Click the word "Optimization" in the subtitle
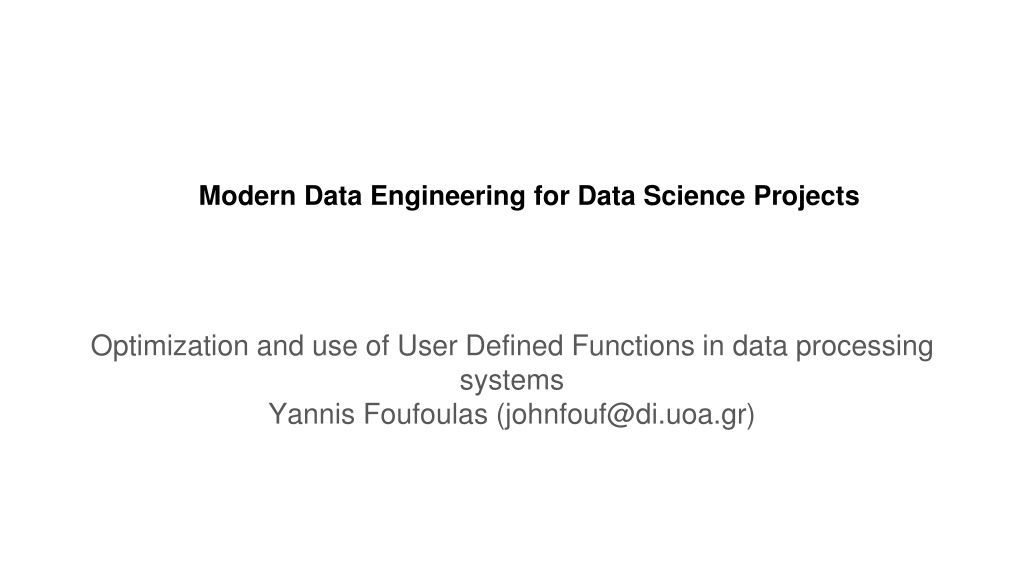This screenshot has width=1024, height=576. pyautogui.click(x=169, y=346)
